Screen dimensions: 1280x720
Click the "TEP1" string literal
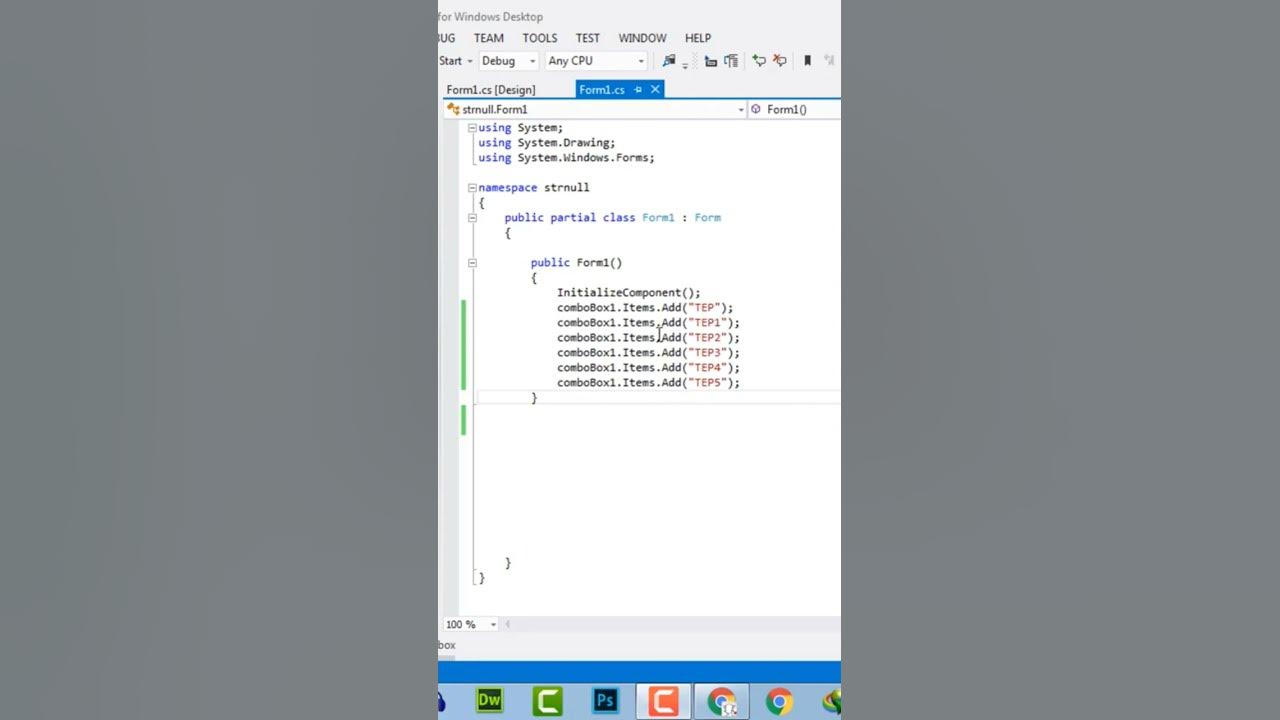point(707,323)
